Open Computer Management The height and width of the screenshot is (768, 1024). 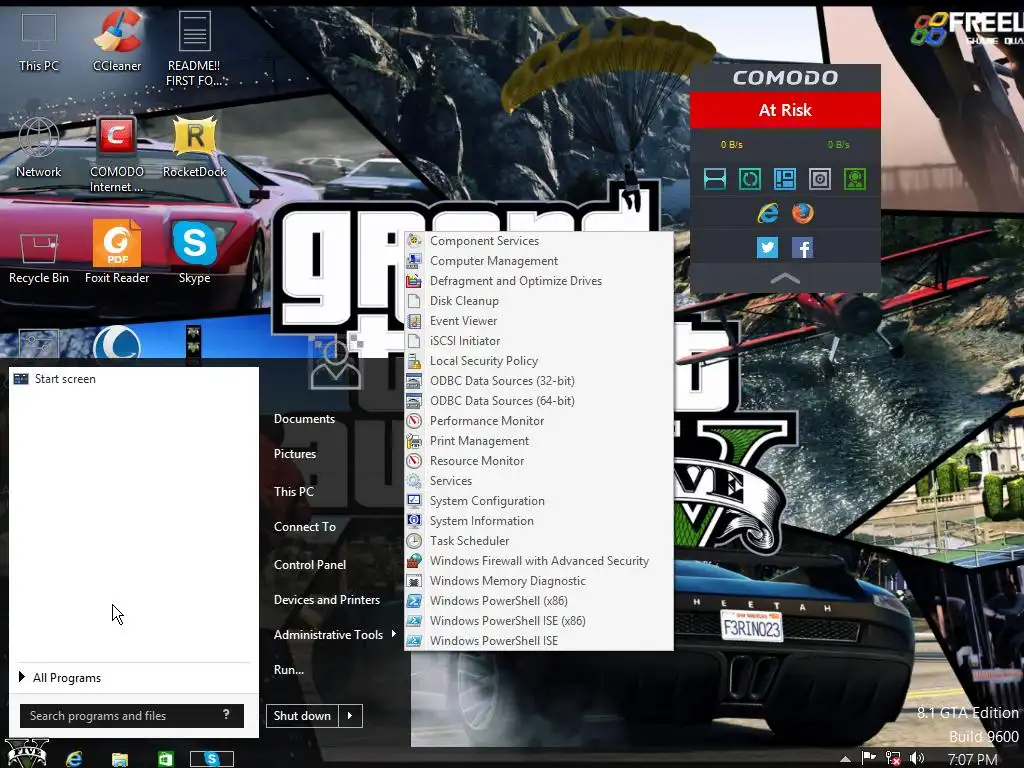[539, 261]
